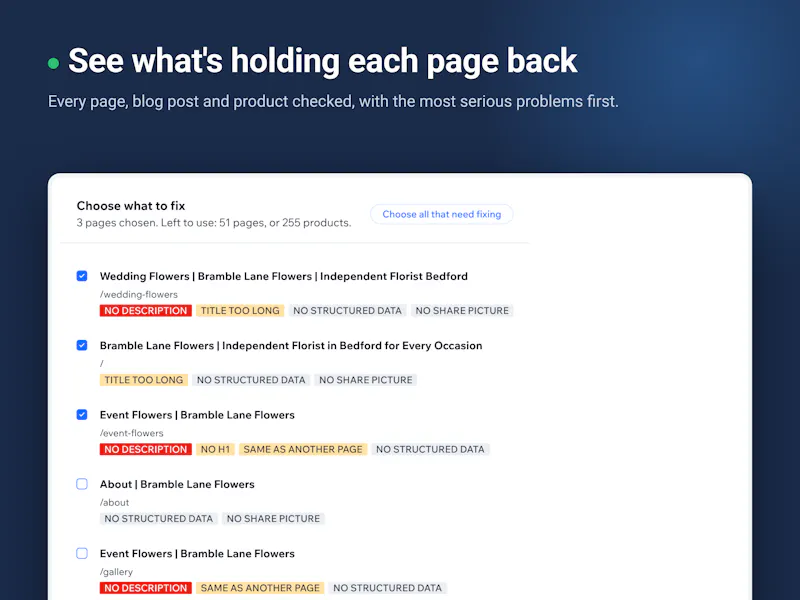
Task: Tick the About | Bramble Lane Flowers checkbox
Action: pyautogui.click(x=82, y=484)
